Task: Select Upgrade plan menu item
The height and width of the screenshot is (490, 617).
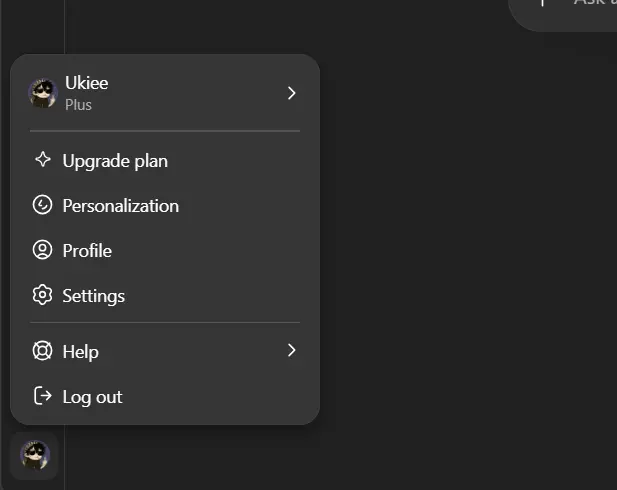Action: (x=165, y=161)
